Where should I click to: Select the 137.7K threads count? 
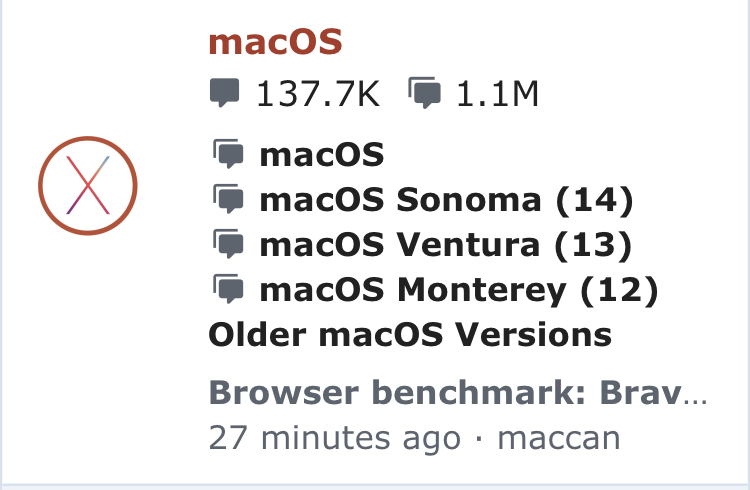318,94
